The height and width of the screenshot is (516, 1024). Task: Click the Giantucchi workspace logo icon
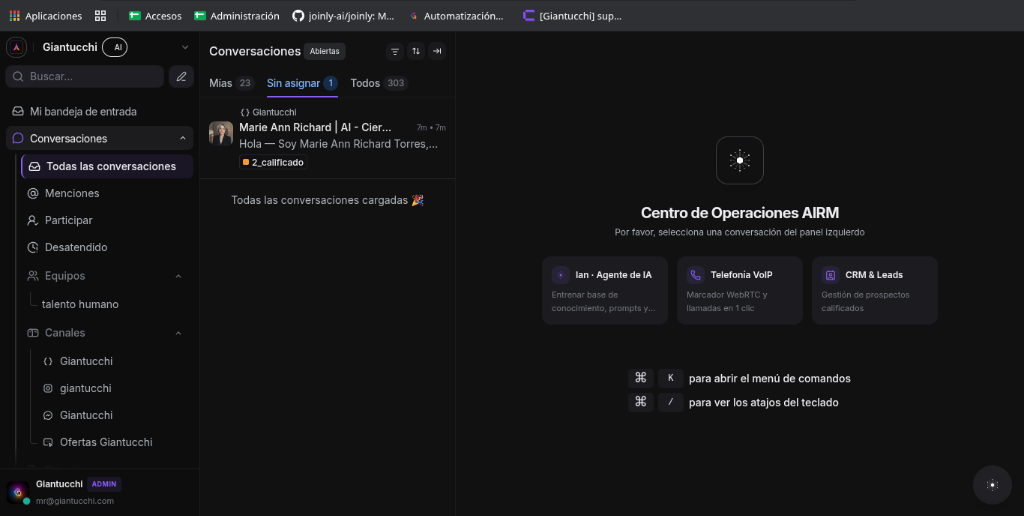click(16, 47)
